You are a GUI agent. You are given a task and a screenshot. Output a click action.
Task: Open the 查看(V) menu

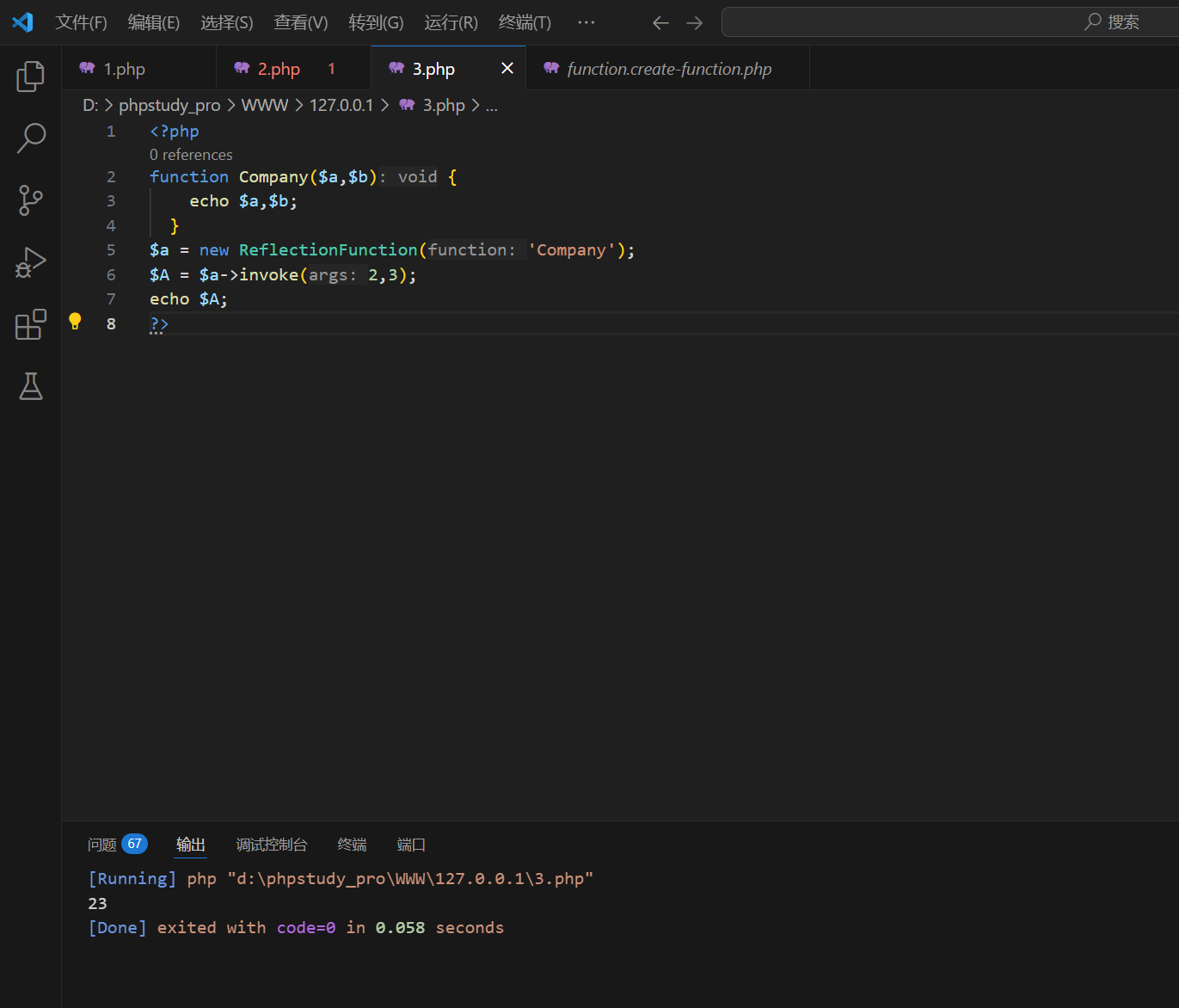(301, 22)
